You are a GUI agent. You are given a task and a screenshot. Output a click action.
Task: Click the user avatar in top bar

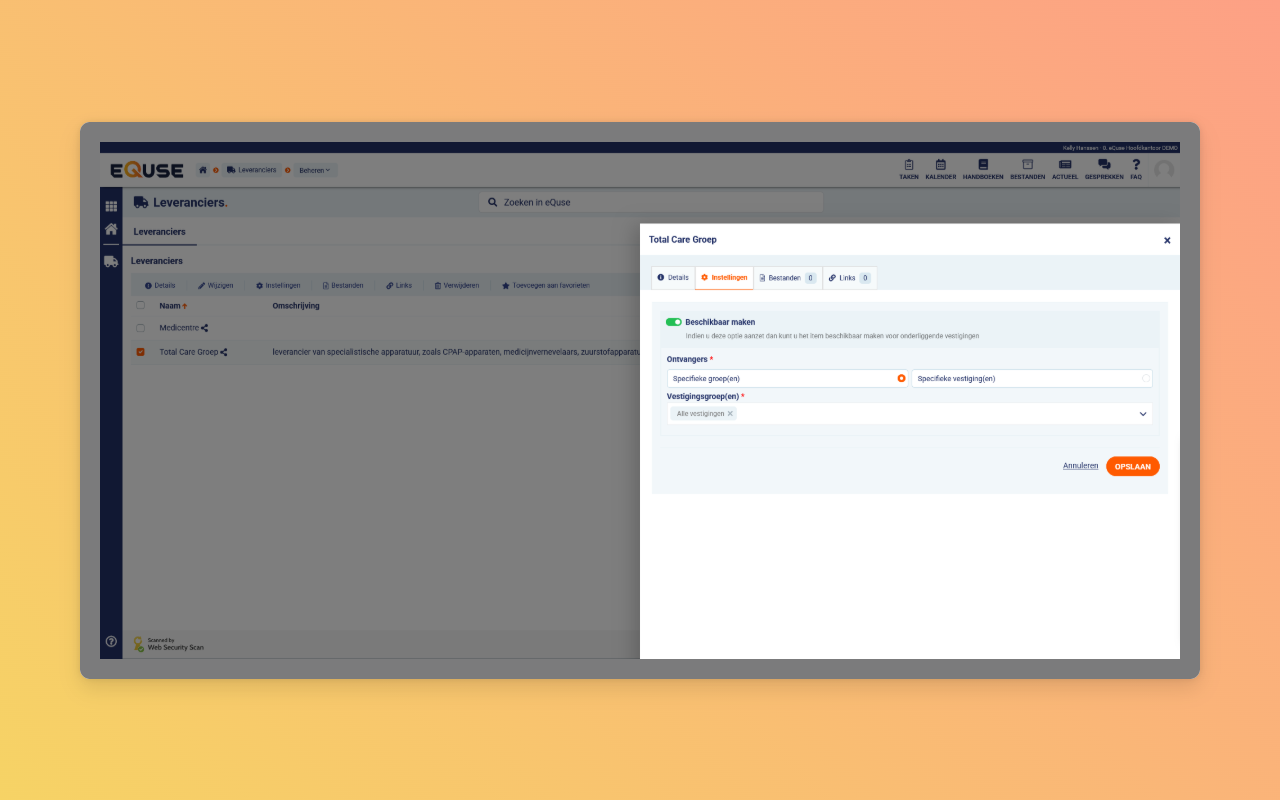click(x=1164, y=170)
